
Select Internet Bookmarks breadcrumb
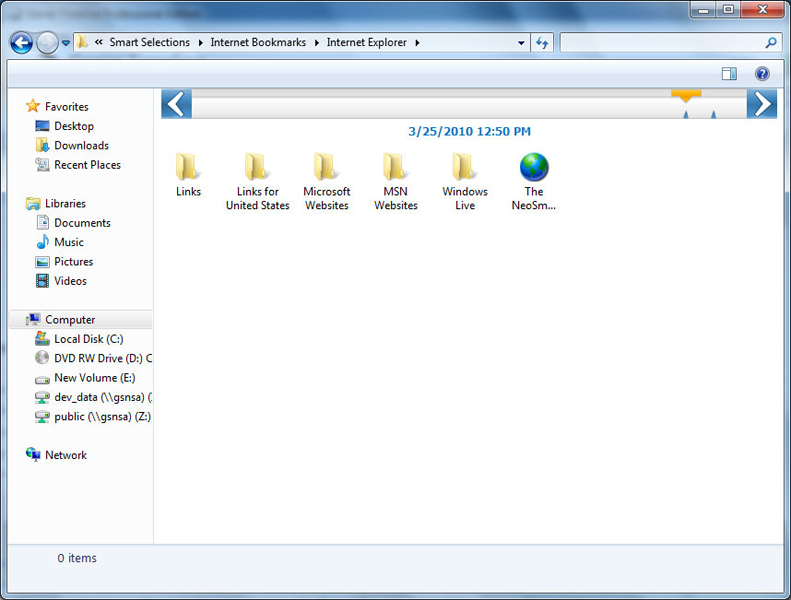click(258, 42)
